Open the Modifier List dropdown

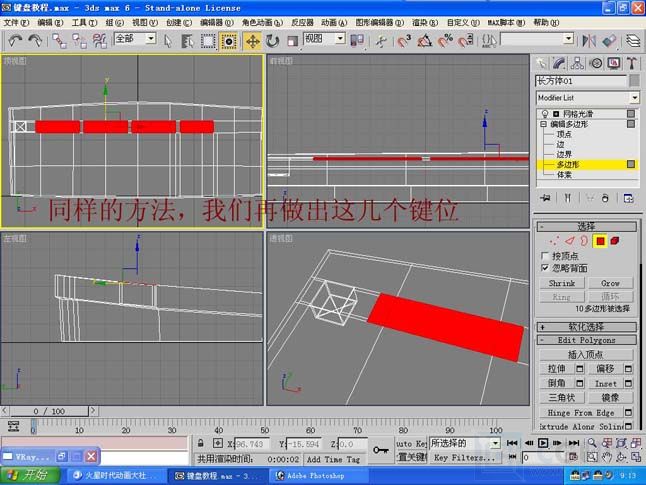(x=634, y=98)
